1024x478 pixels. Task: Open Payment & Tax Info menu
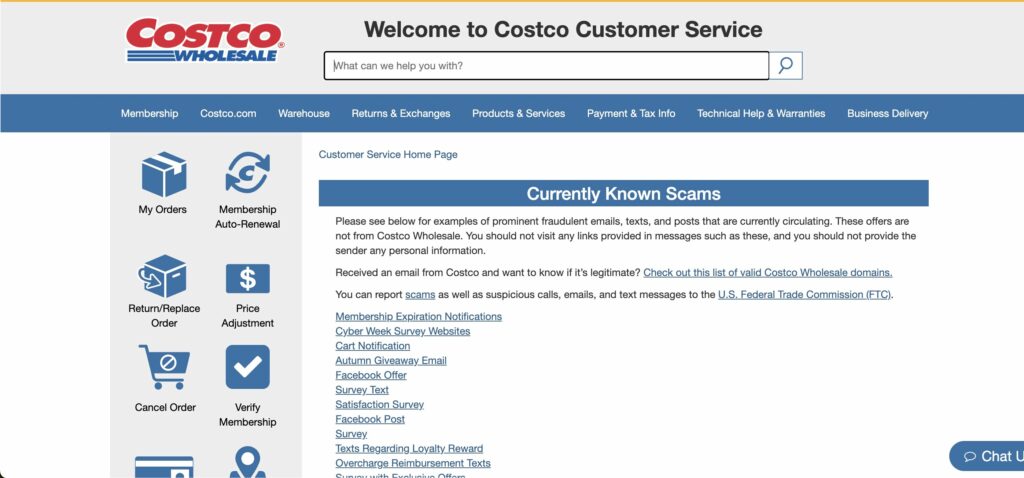point(631,113)
